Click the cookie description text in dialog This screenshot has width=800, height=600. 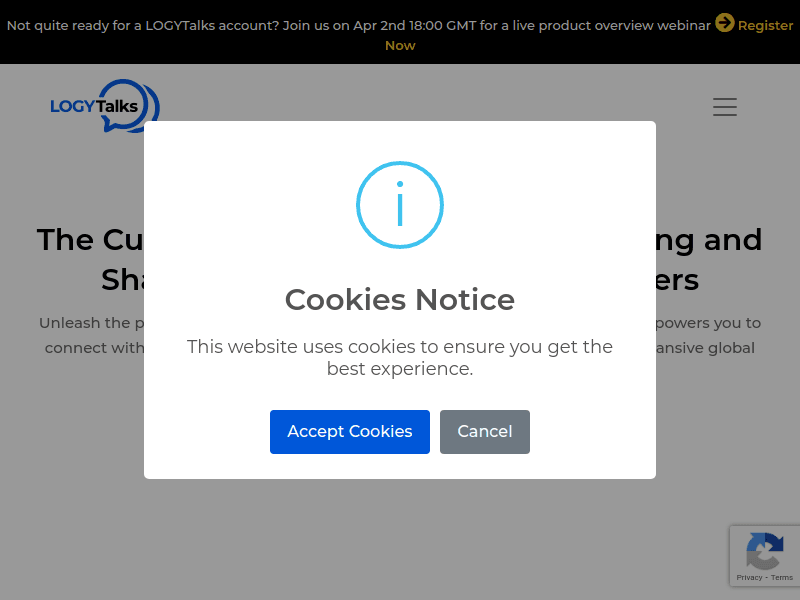click(400, 358)
